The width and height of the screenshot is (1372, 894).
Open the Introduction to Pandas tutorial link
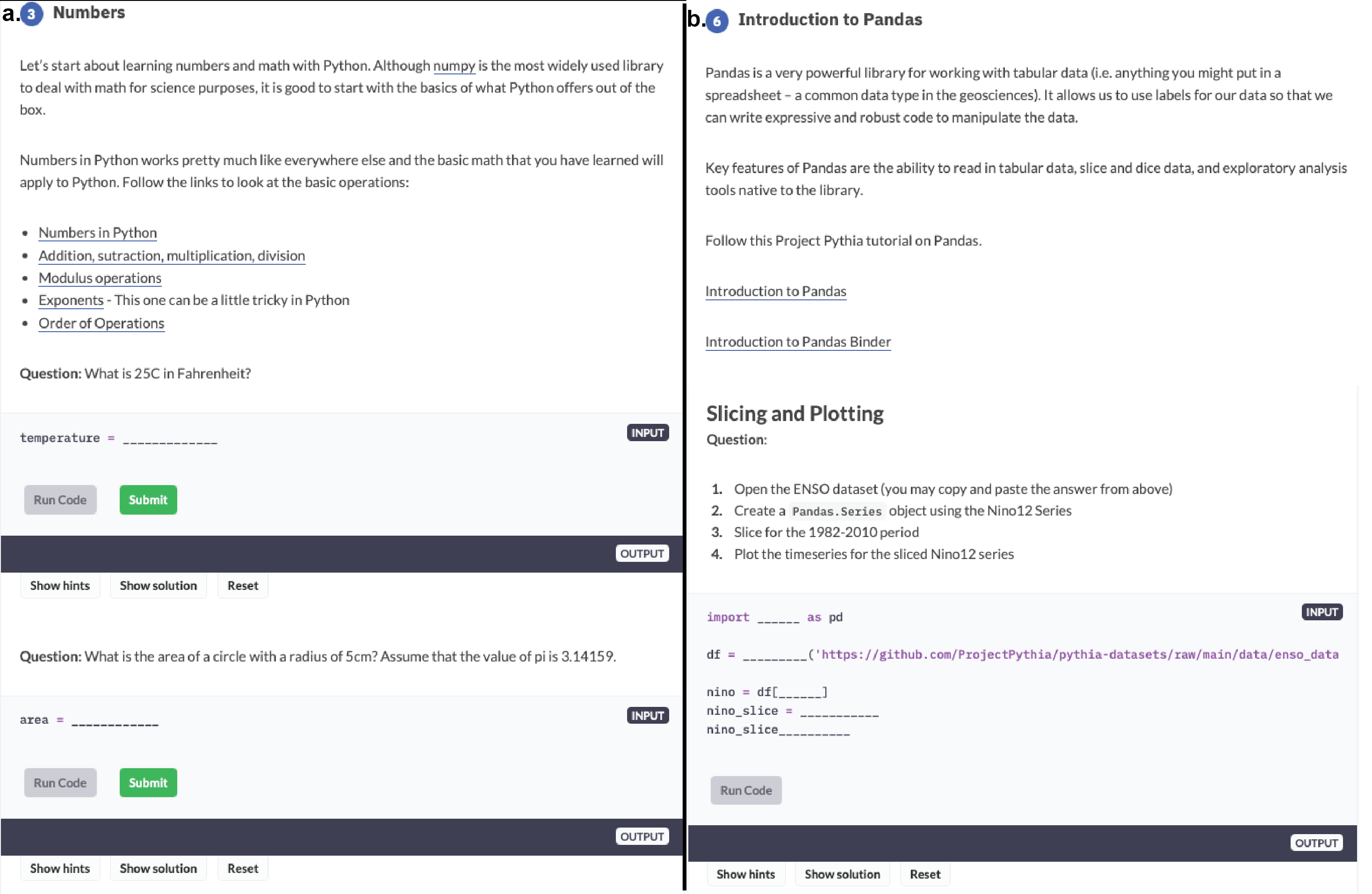pos(775,291)
